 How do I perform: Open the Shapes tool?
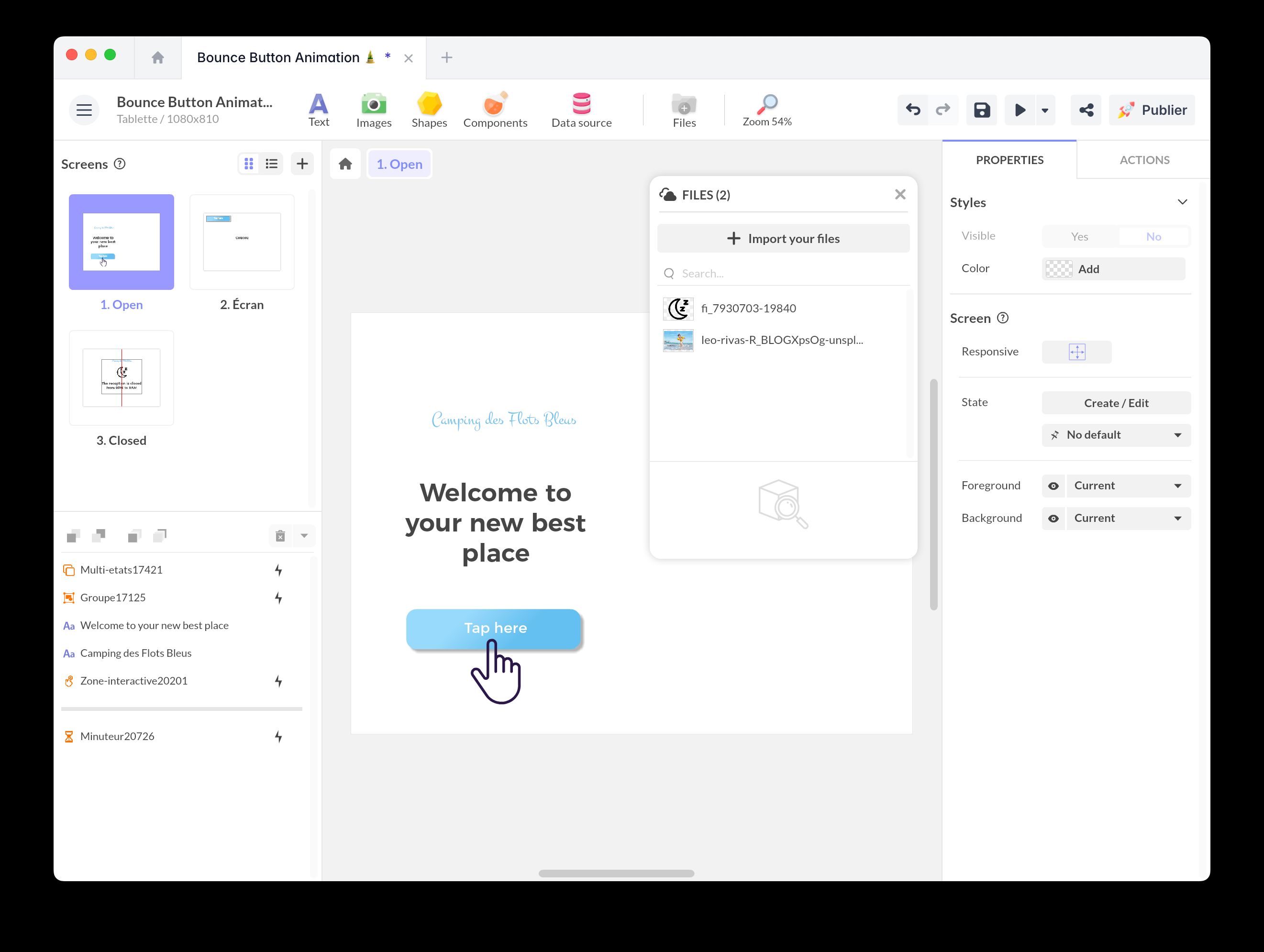coord(429,110)
